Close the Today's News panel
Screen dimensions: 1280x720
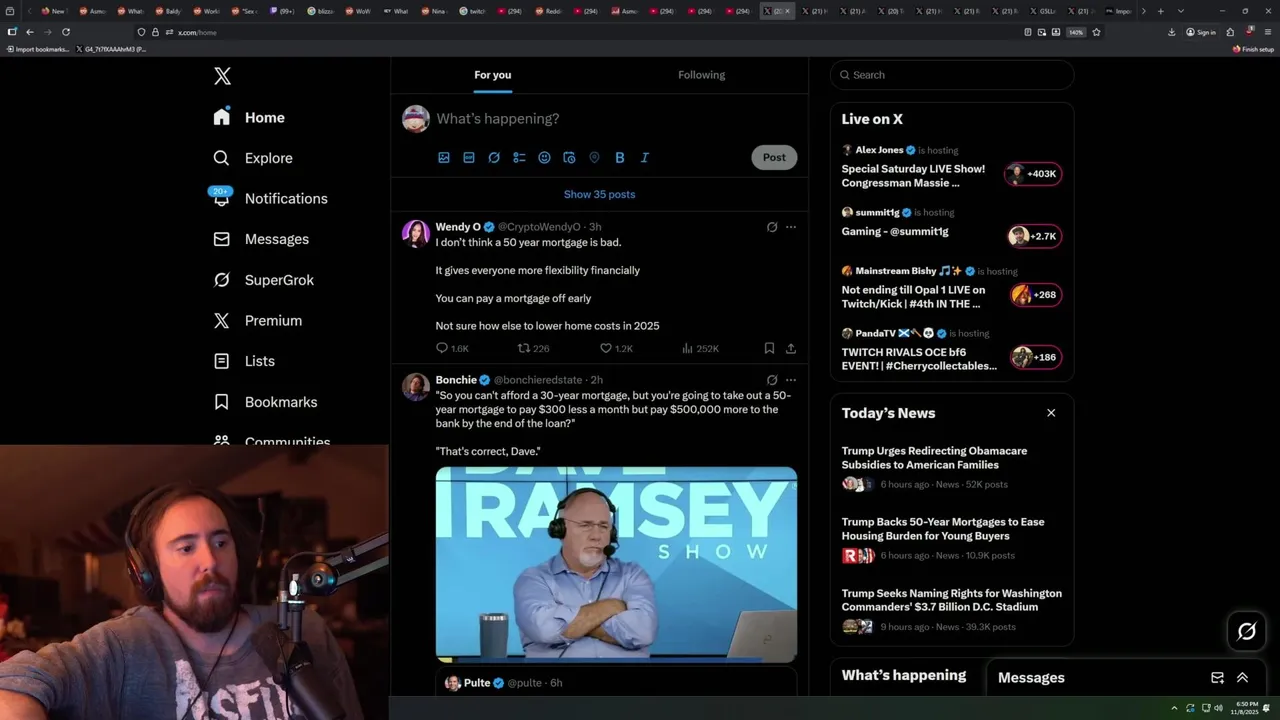pyautogui.click(x=1051, y=413)
